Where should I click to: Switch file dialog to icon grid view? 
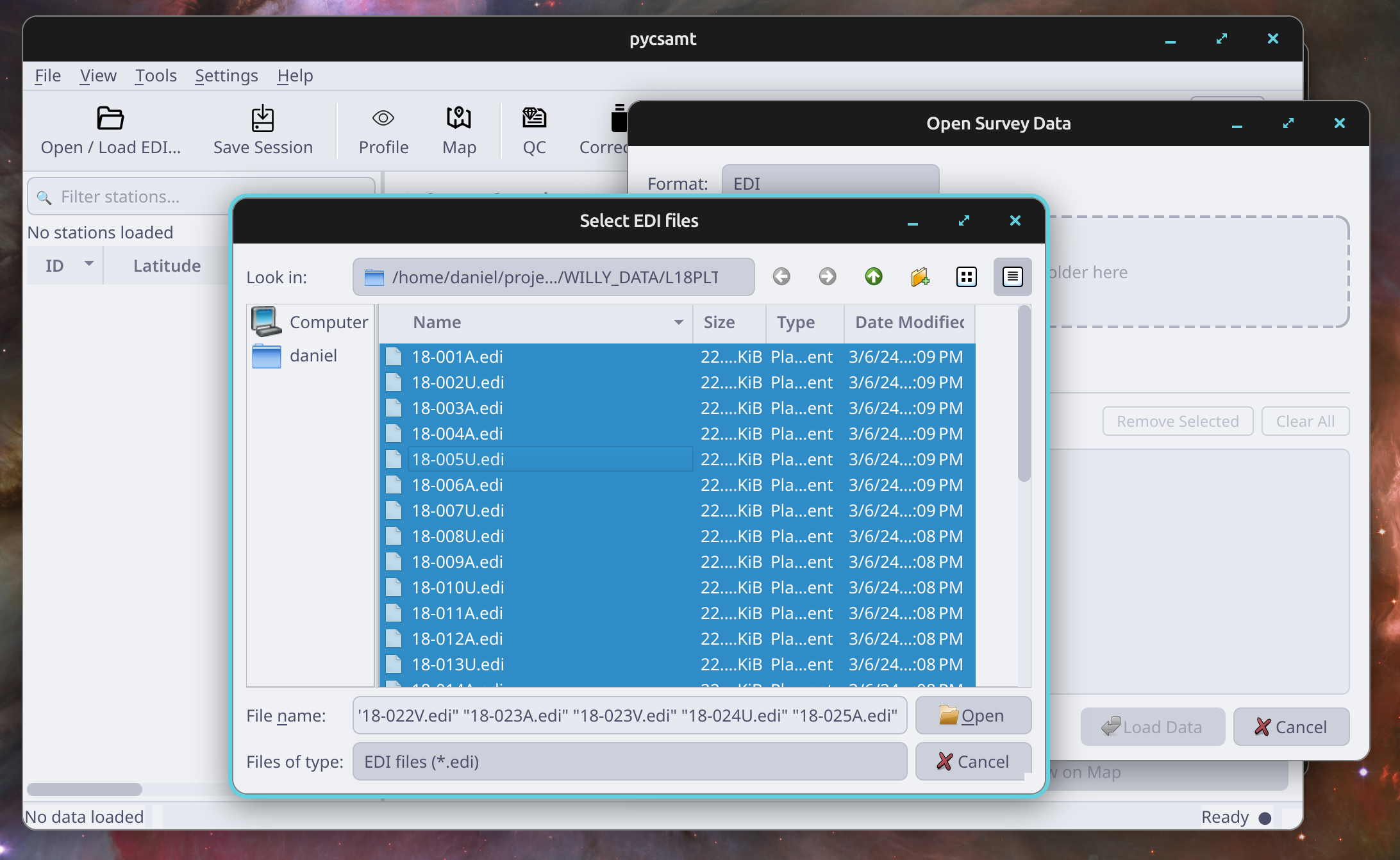(x=966, y=277)
